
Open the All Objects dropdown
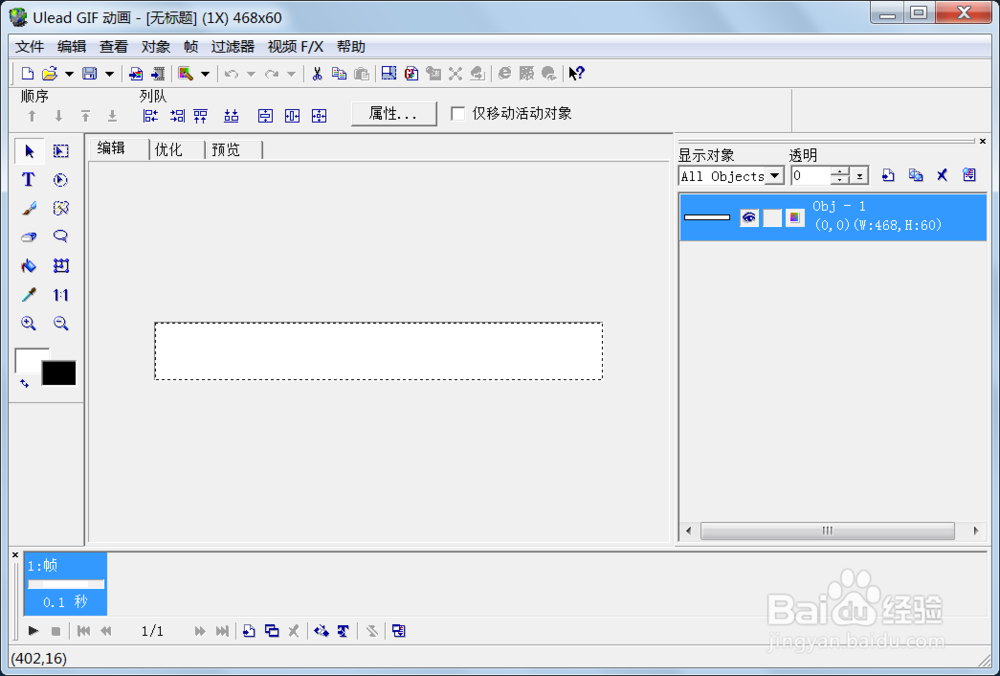click(775, 175)
